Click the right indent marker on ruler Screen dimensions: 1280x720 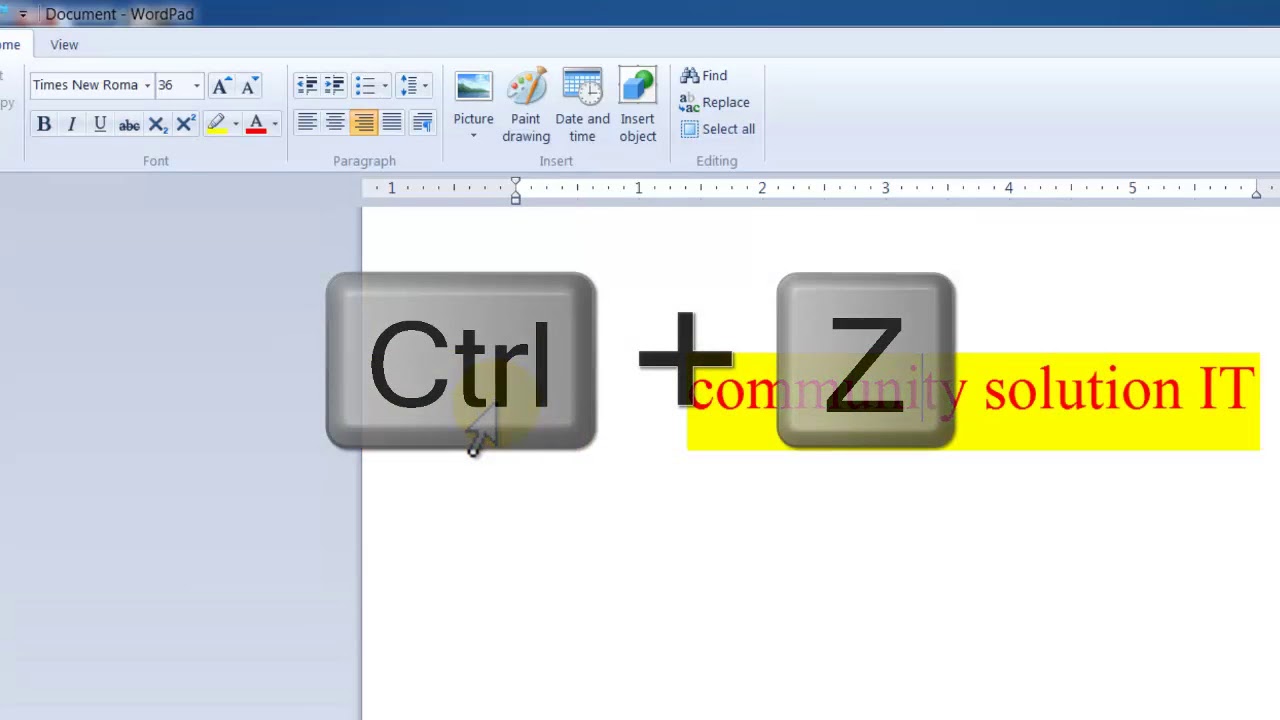1256,193
